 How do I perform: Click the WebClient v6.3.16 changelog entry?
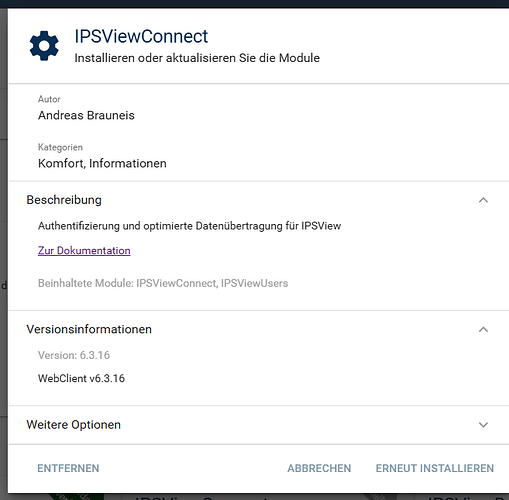point(81,378)
